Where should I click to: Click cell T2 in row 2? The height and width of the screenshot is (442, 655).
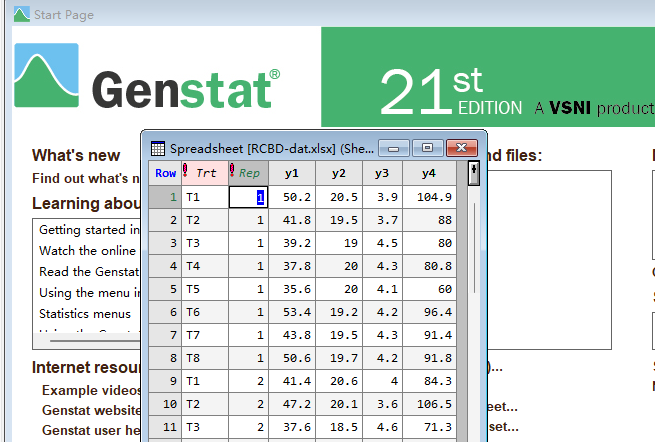[205, 220]
